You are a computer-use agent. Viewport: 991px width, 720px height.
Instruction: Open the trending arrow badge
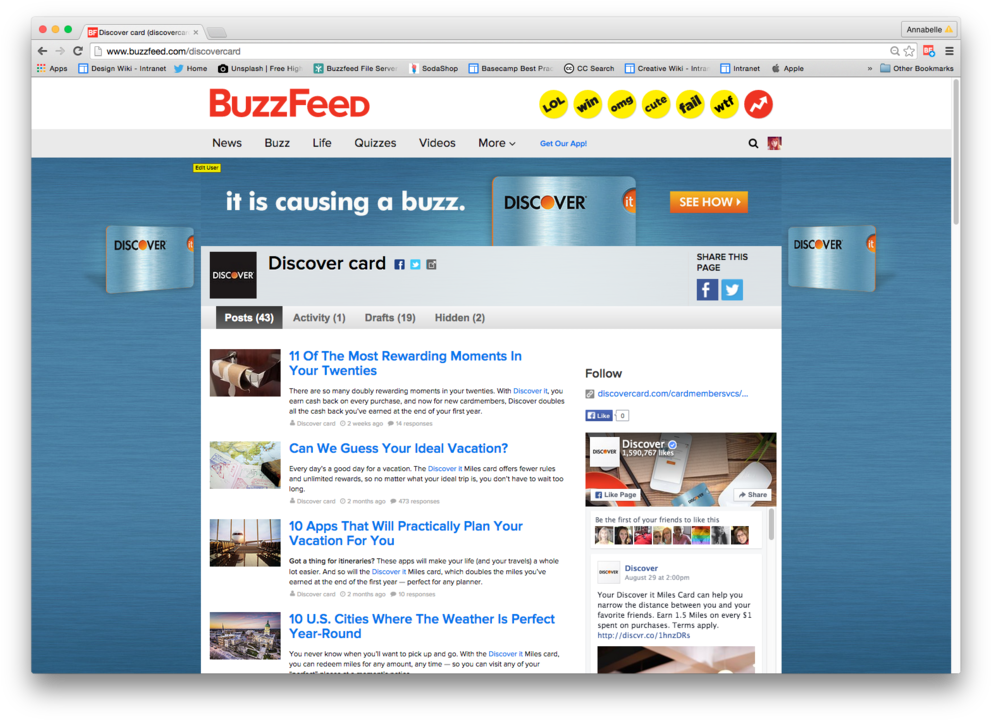758,104
